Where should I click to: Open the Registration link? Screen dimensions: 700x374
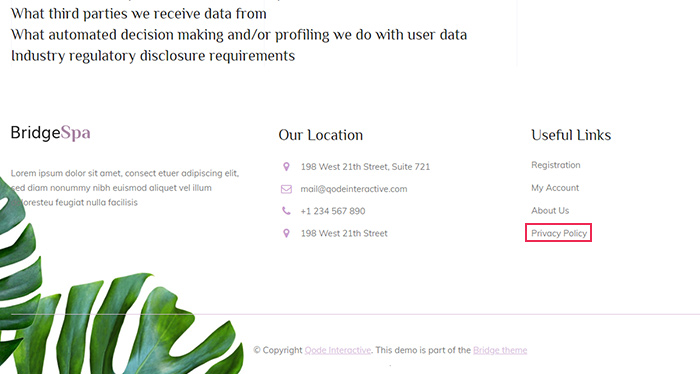click(x=556, y=165)
